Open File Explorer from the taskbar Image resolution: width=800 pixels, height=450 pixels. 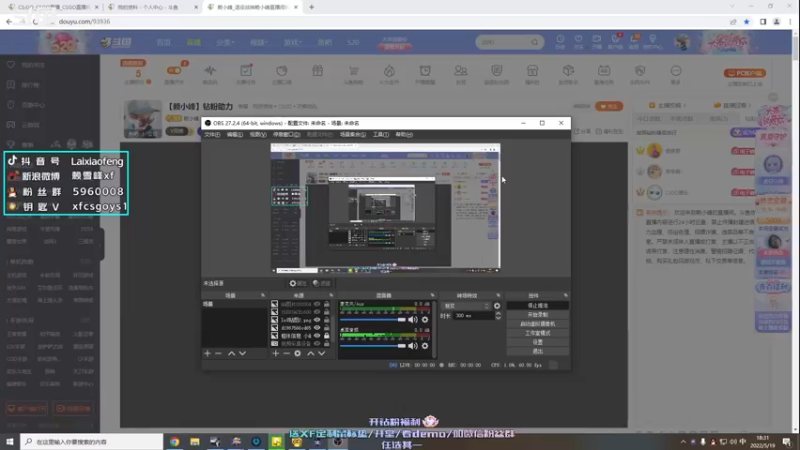click(195, 441)
